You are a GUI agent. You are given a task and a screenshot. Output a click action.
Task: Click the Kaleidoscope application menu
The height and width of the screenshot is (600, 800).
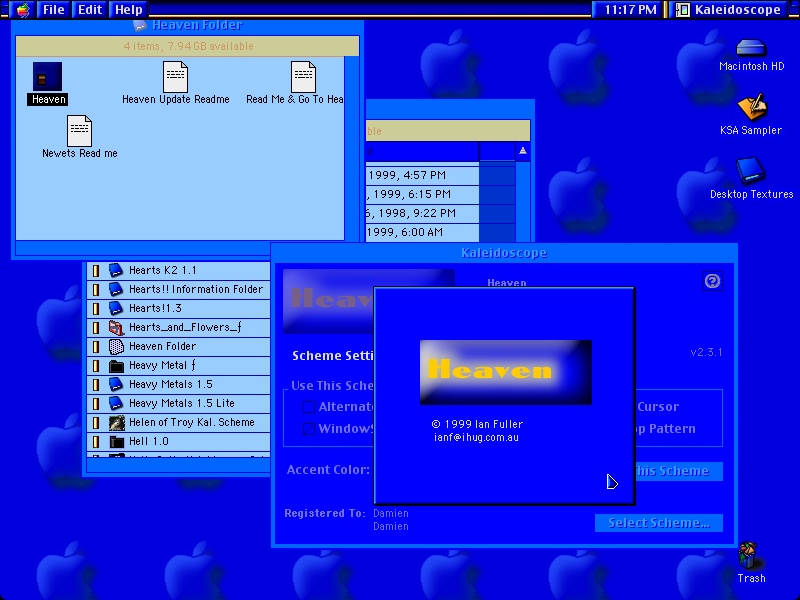pos(728,9)
